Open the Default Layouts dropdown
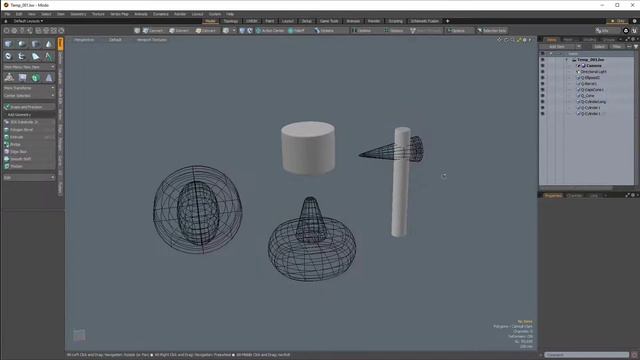 point(28,21)
